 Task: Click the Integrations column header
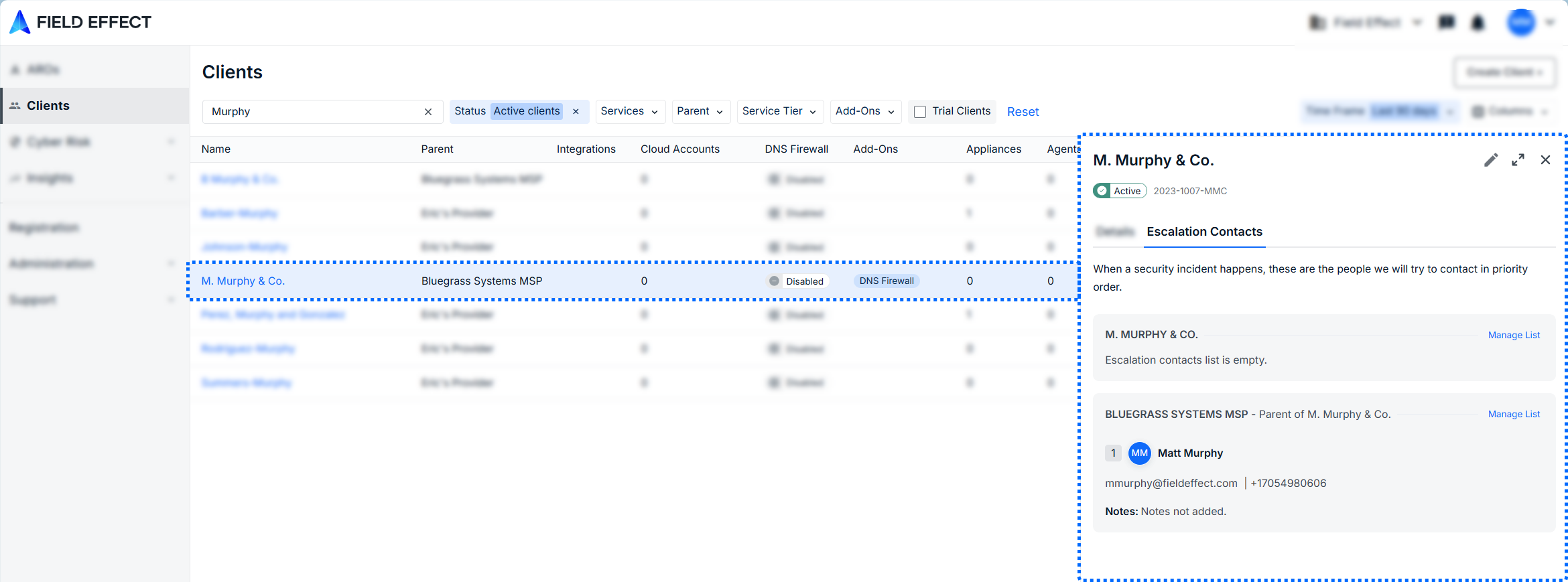coord(586,149)
